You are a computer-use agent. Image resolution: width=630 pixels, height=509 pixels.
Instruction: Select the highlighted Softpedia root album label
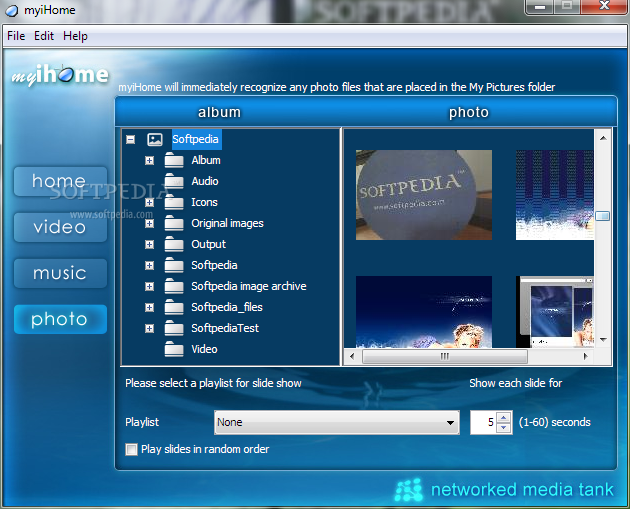(x=196, y=139)
